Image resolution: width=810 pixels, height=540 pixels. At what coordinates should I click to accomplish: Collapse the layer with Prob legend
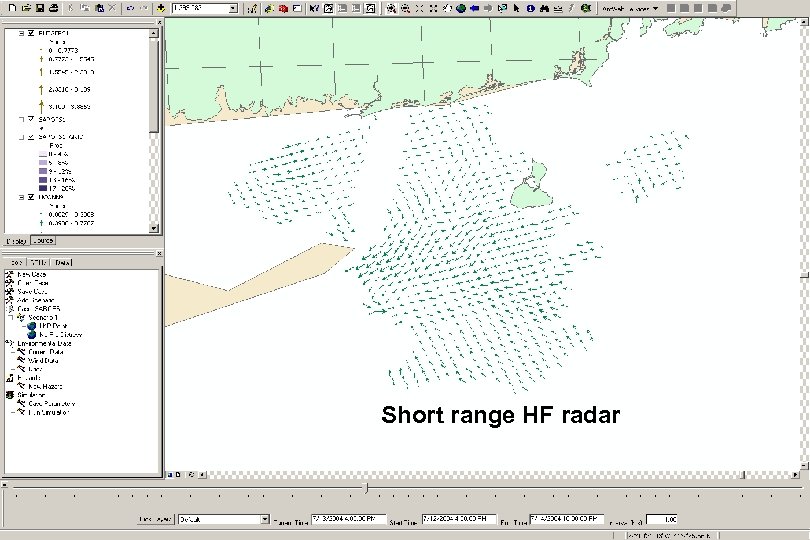click(x=22, y=137)
